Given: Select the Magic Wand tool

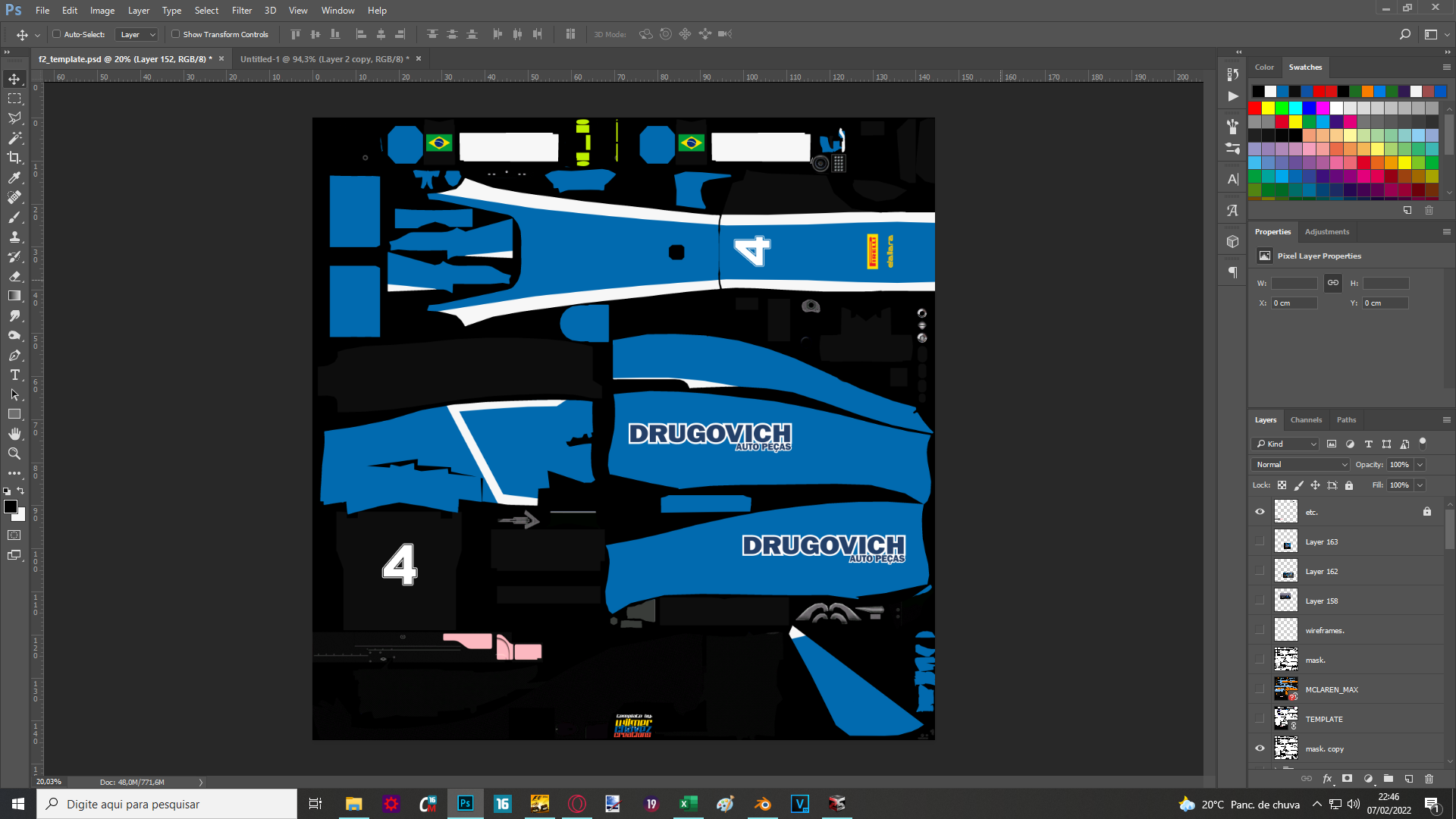Looking at the screenshot, I should 14,138.
